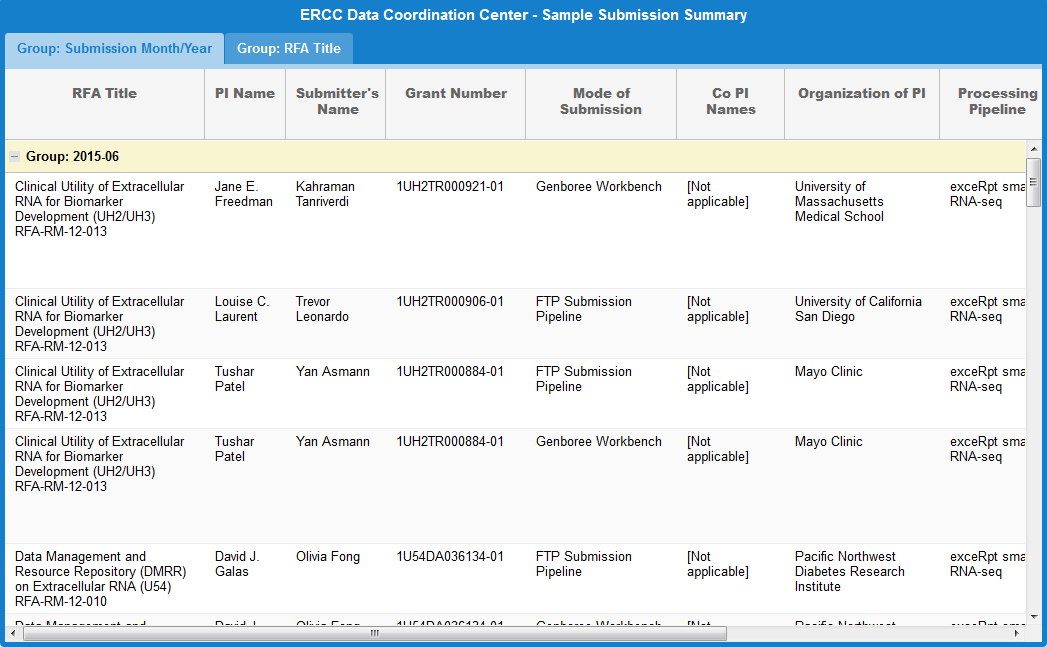
Task: Sort by Mode of Submission column
Action: [x=601, y=102]
